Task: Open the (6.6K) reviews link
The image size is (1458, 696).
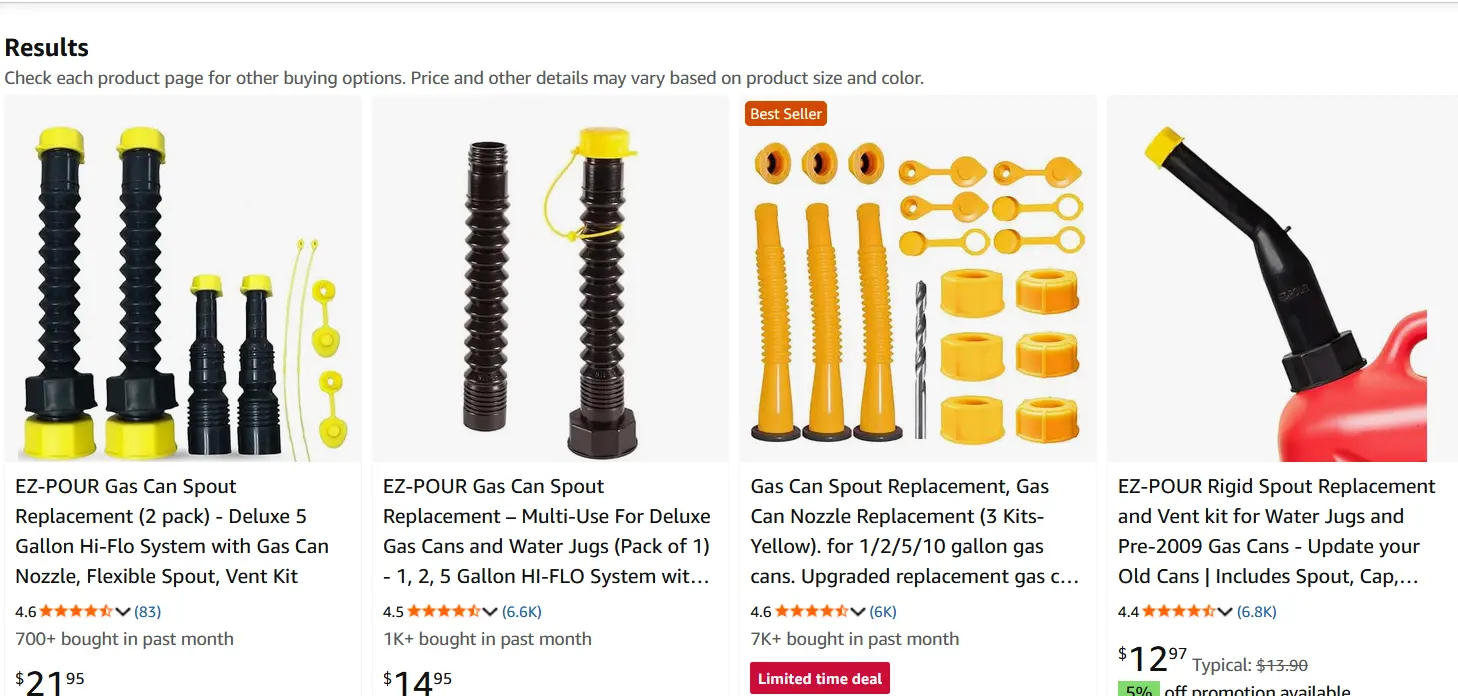Action: point(522,611)
